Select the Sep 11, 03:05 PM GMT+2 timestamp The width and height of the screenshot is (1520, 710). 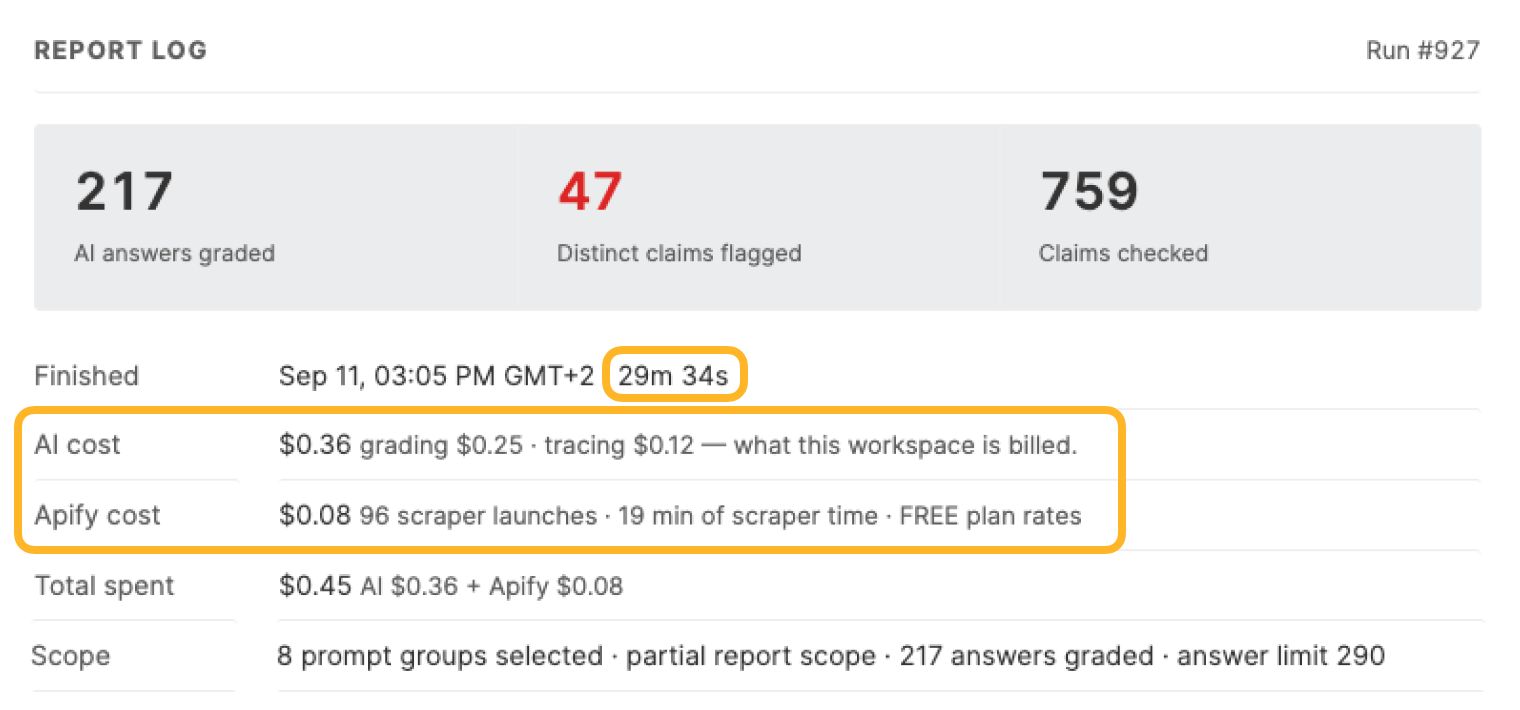coord(437,376)
